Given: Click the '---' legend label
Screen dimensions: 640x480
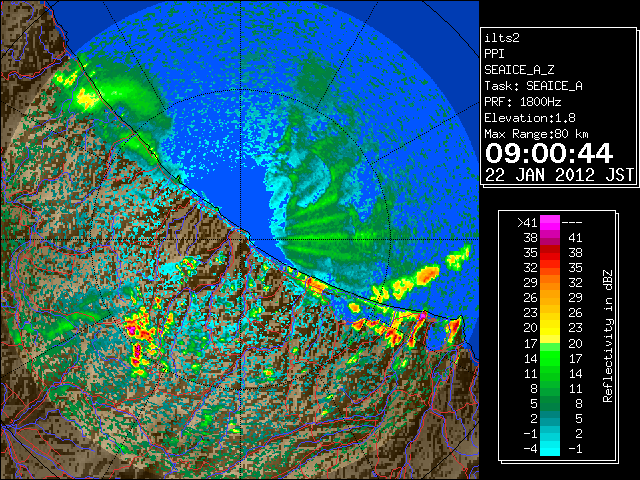Looking at the screenshot, I should 572,223.
